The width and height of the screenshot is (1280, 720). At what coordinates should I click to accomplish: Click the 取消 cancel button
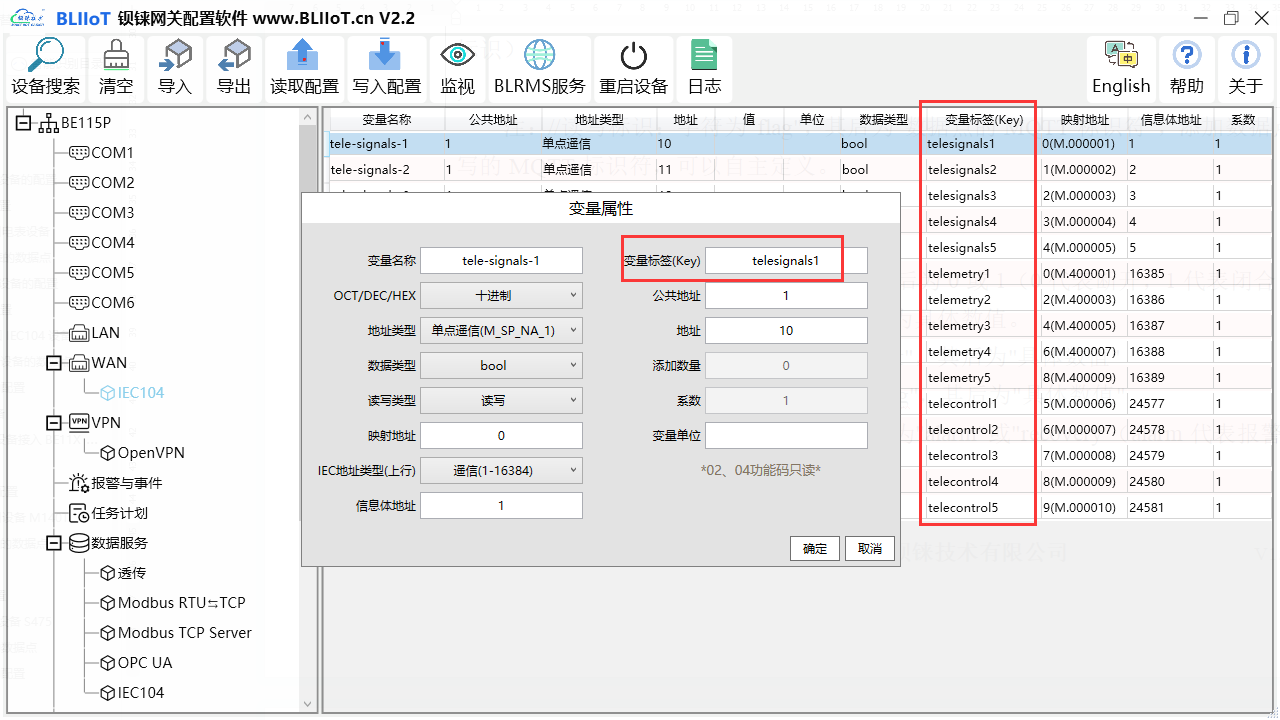coord(870,549)
